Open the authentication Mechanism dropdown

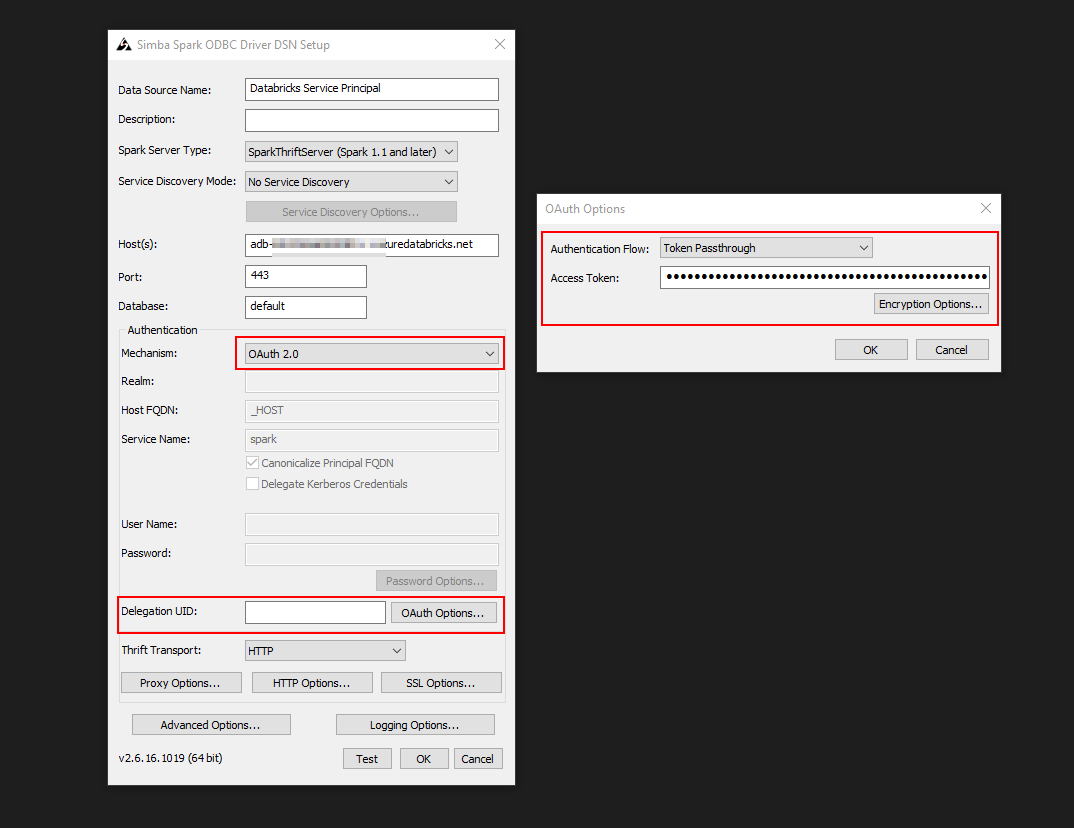click(371, 354)
